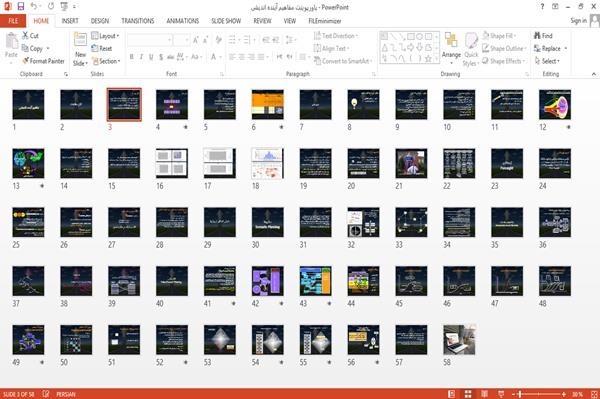Click the Undo arrow in title bar
The height and width of the screenshot is (399, 600).
click(34, 6)
